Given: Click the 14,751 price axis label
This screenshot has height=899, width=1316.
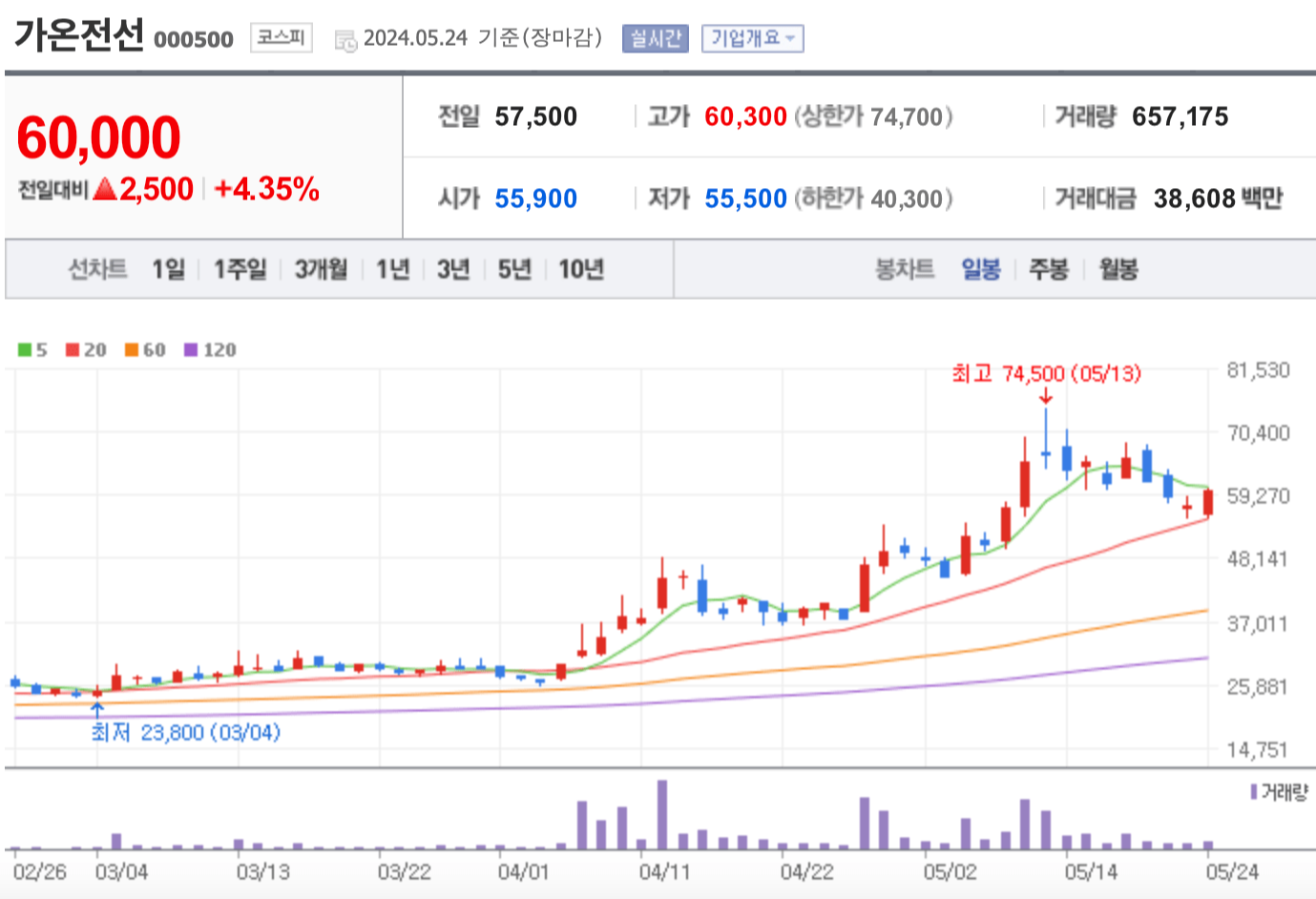Looking at the screenshot, I should 1258,750.
